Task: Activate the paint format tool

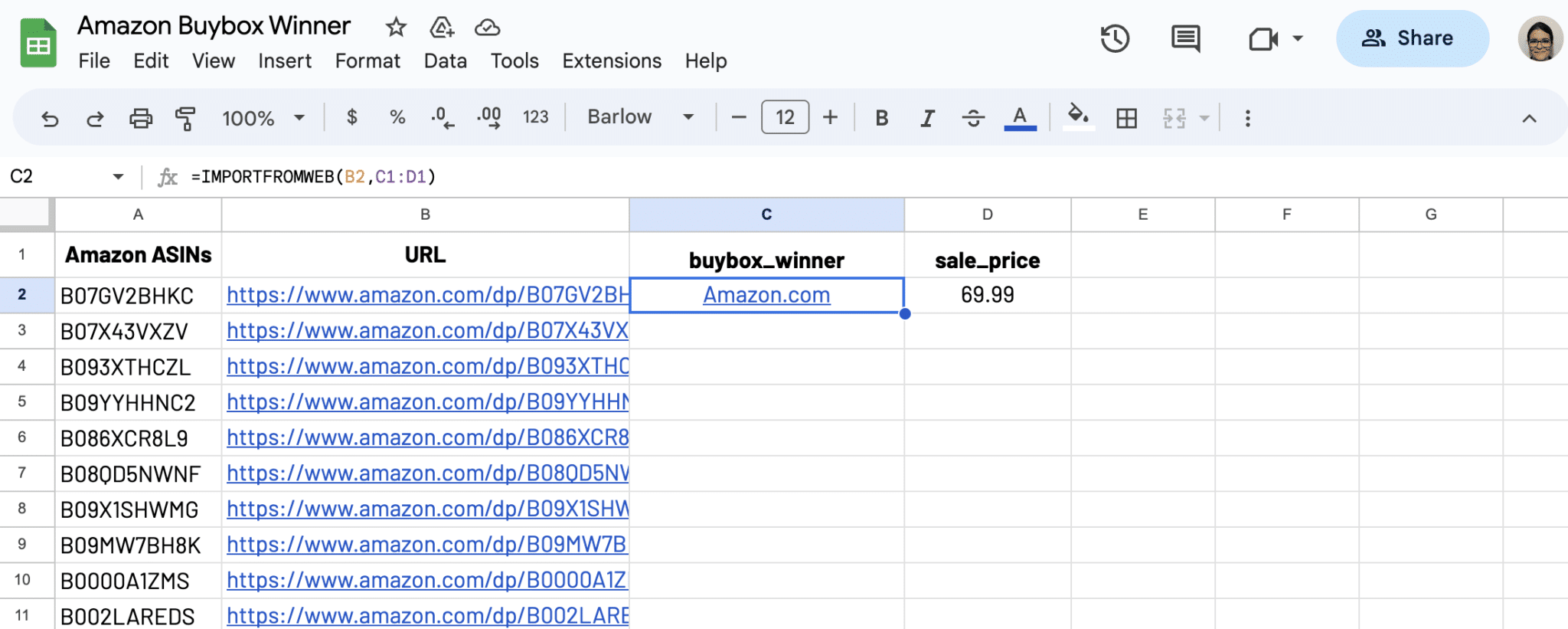Action: click(185, 118)
